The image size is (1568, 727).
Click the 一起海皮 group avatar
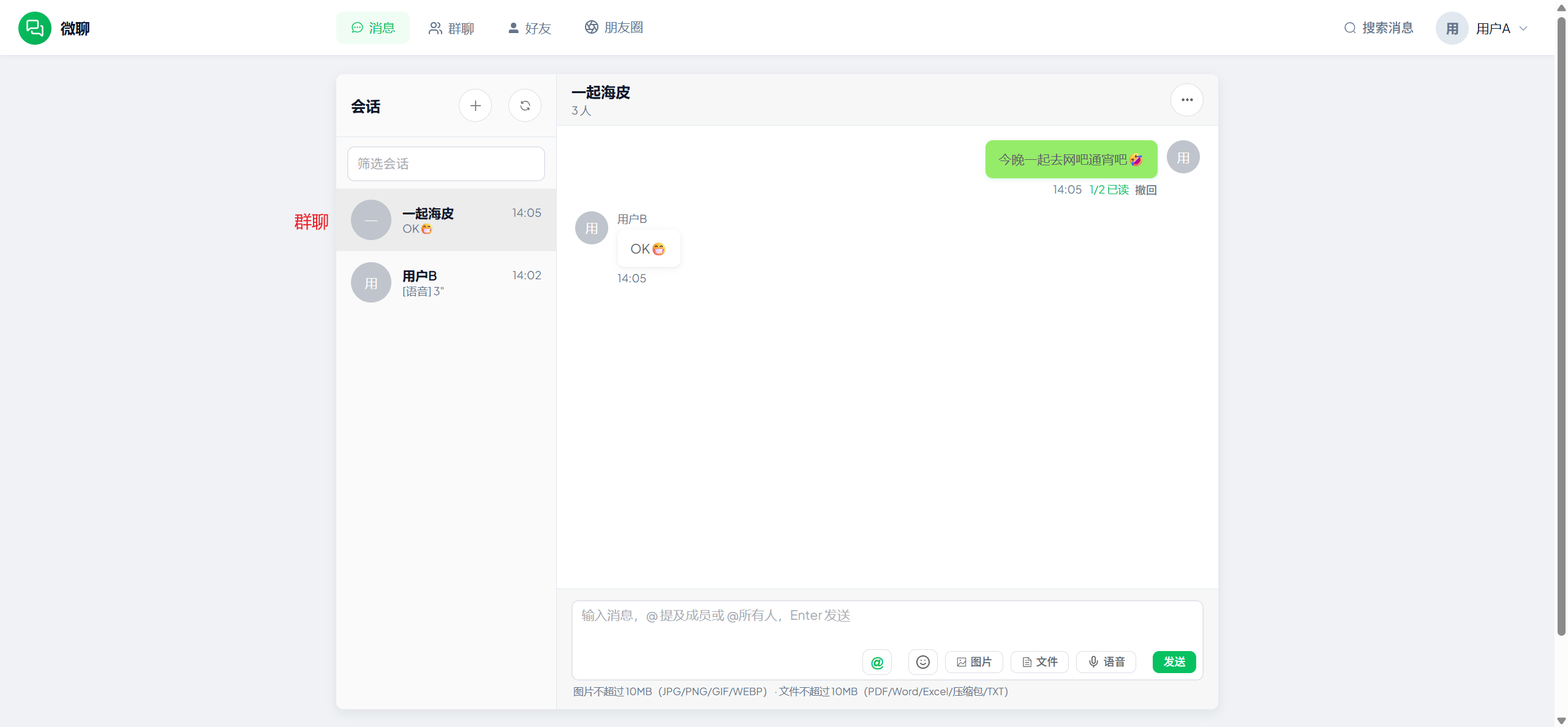click(371, 220)
